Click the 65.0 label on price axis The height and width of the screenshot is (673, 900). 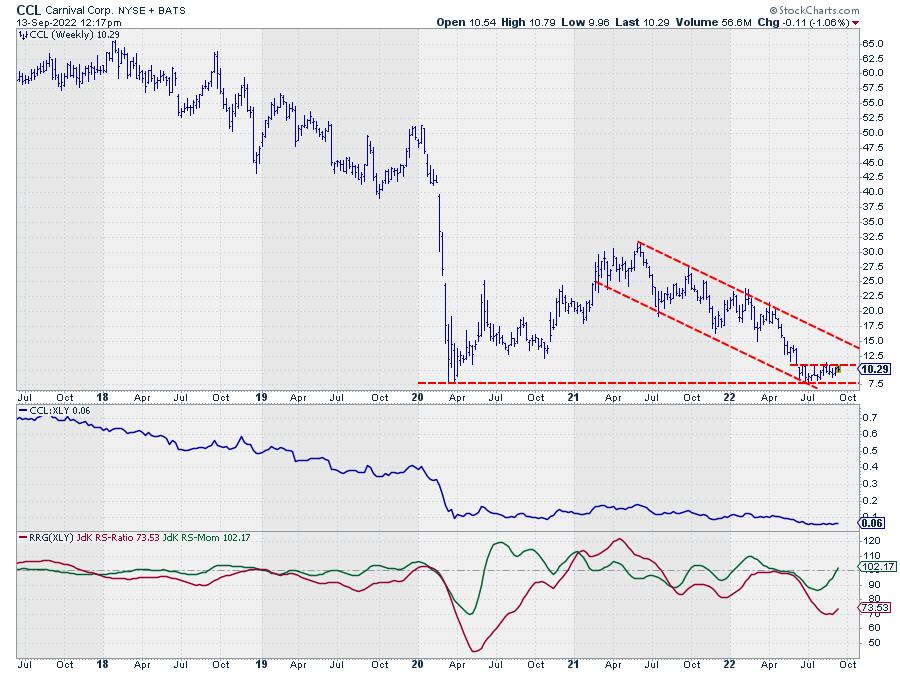tap(871, 43)
